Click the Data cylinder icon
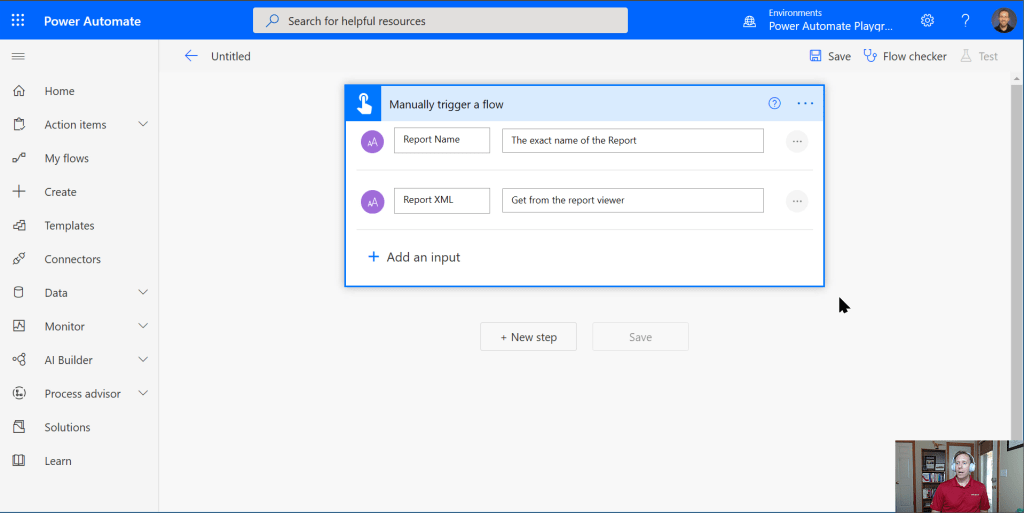The height and width of the screenshot is (513, 1024). coord(19,292)
